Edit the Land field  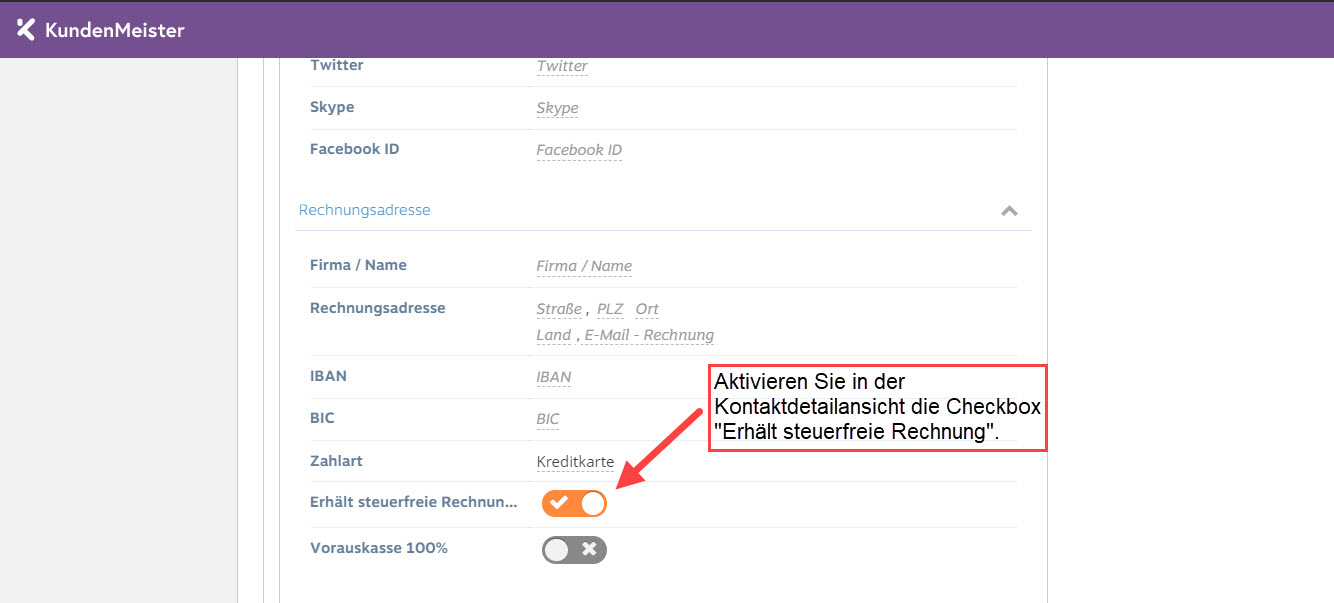[x=554, y=335]
